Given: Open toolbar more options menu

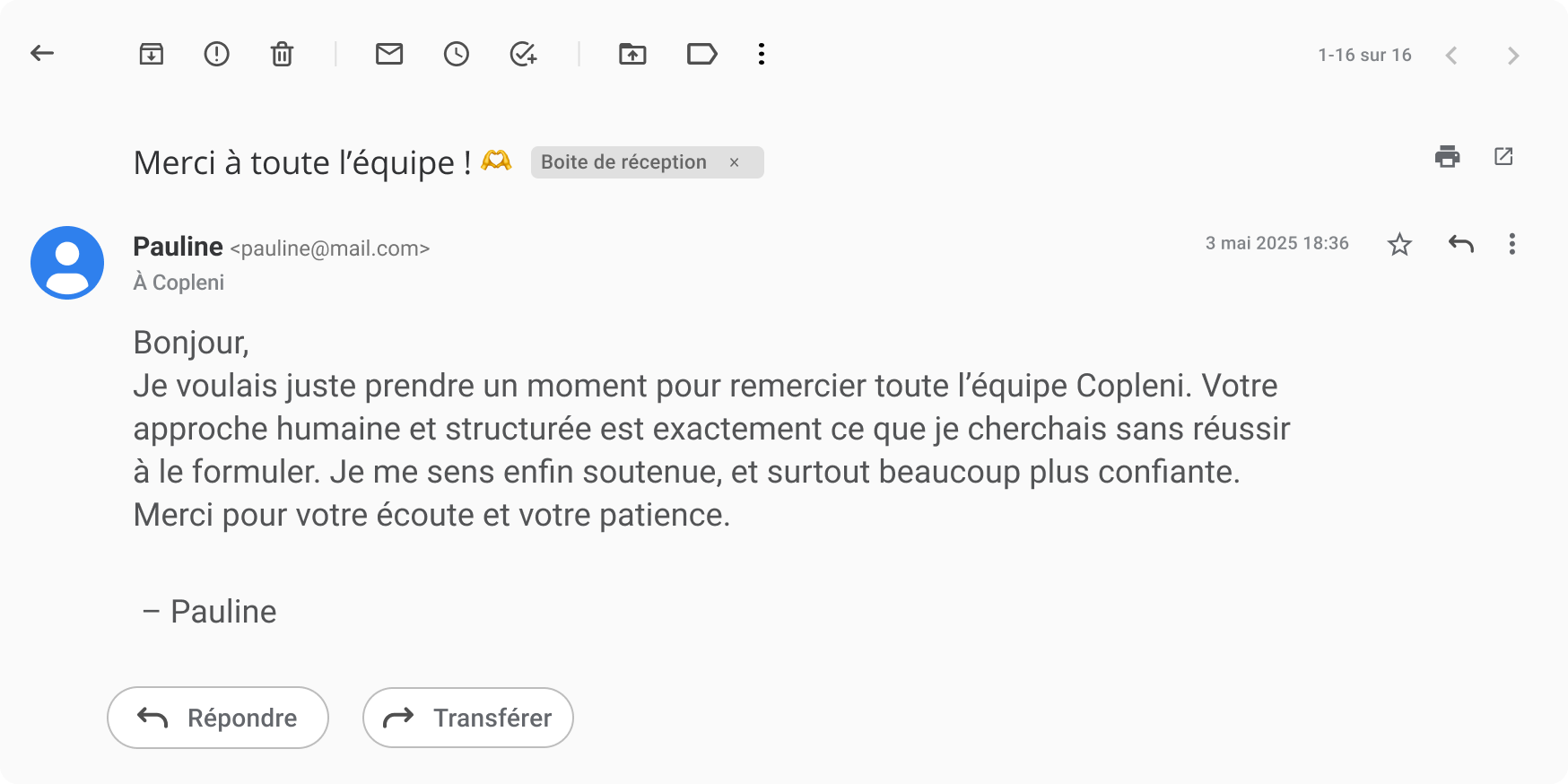Looking at the screenshot, I should [x=762, y=54].
